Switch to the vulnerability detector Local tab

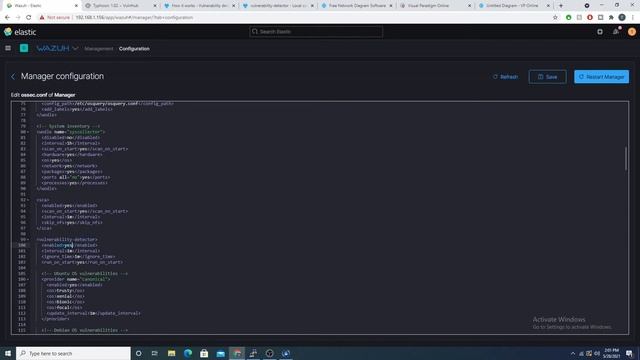click(x=278, y=6)
